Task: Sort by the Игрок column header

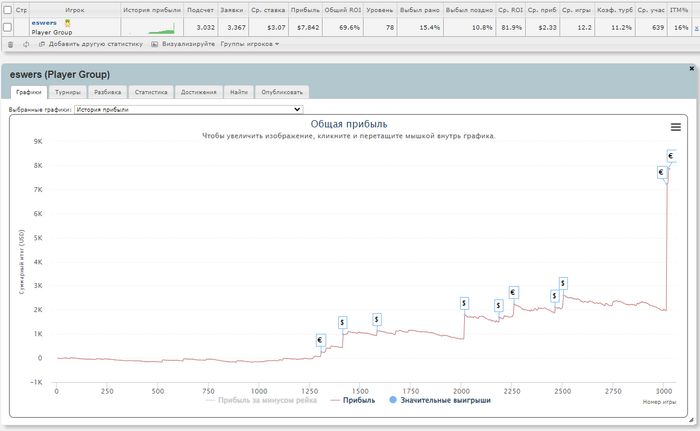Action: [75, 10]
